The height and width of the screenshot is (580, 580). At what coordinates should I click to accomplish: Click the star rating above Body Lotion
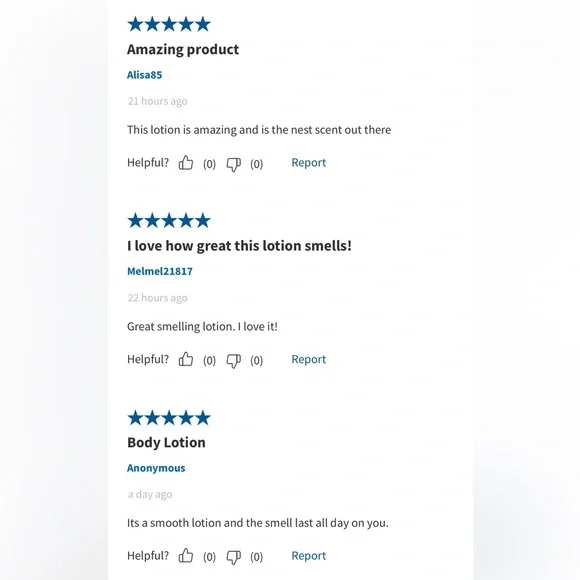[169, 418]
